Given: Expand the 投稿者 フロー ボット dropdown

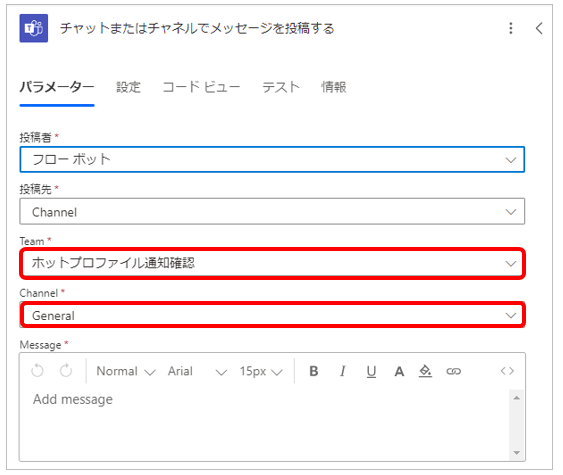Looking at the screenshot, I should (272, 159).
